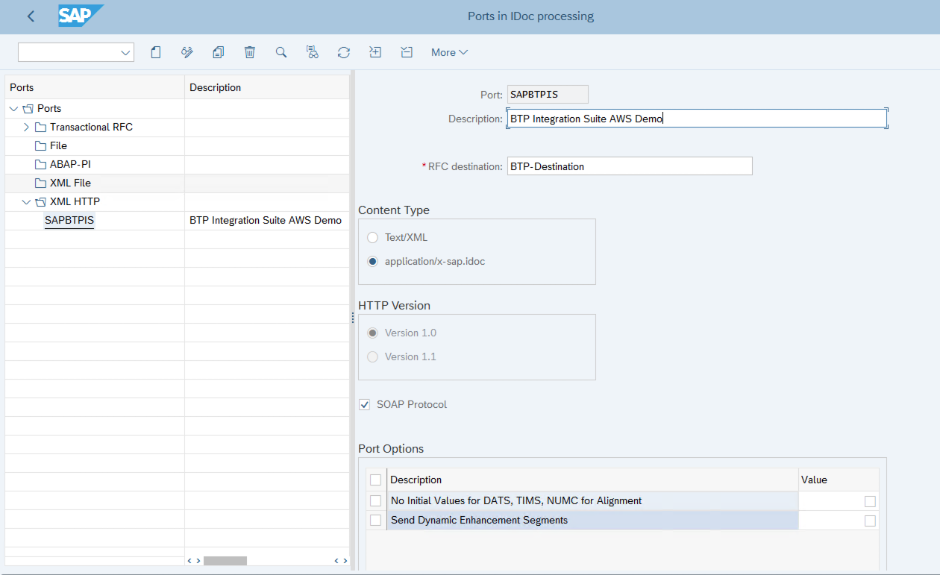The height and width of the screenshot is (575, 941).
Task: Click the collapse subtree toolbar icon
Action: pyautogui.click(x=406, y=52)
